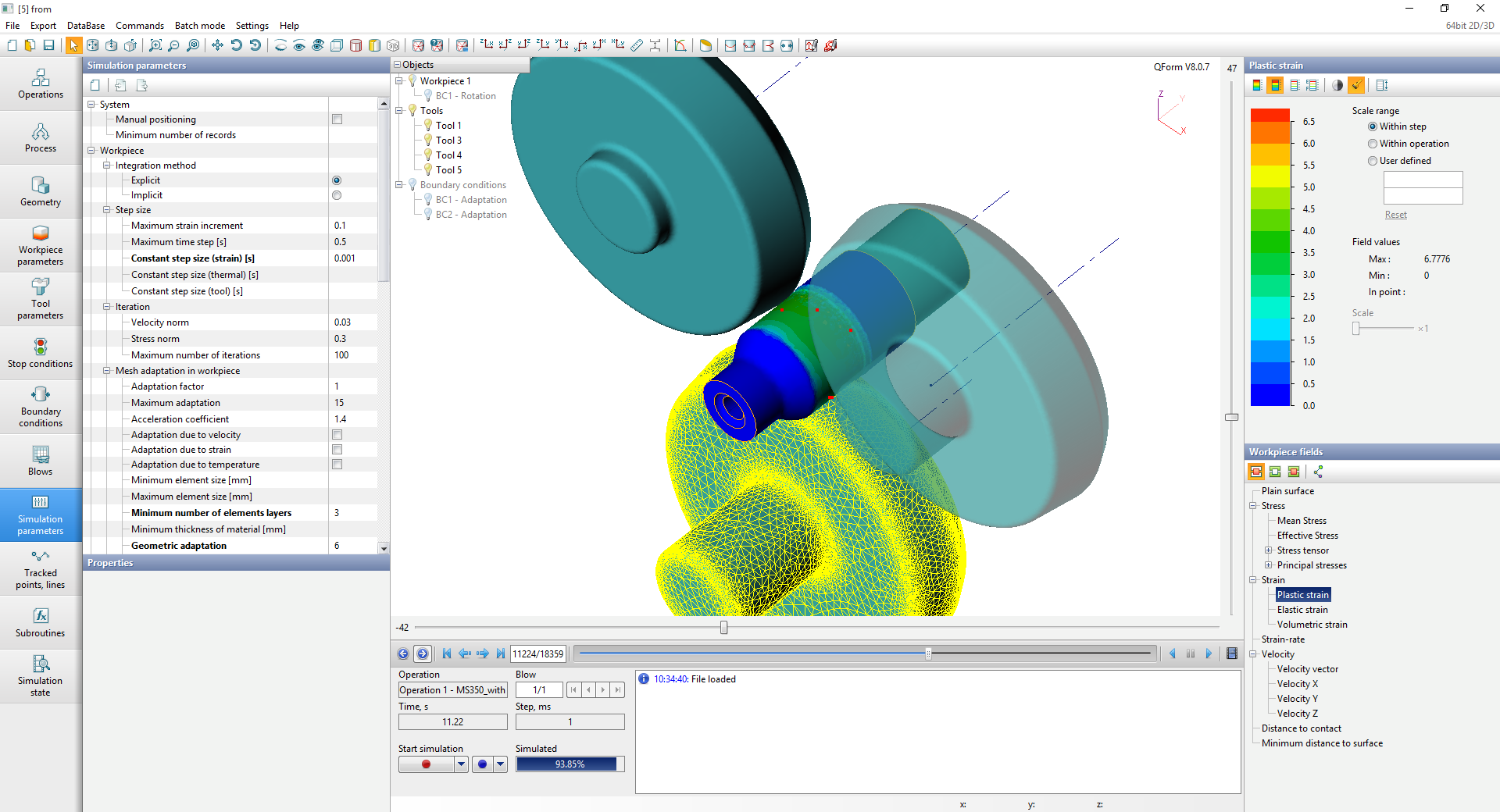Open the Process sidebar panel
The width and height of the screenshot is (1500, 812).
pos(41,137)
